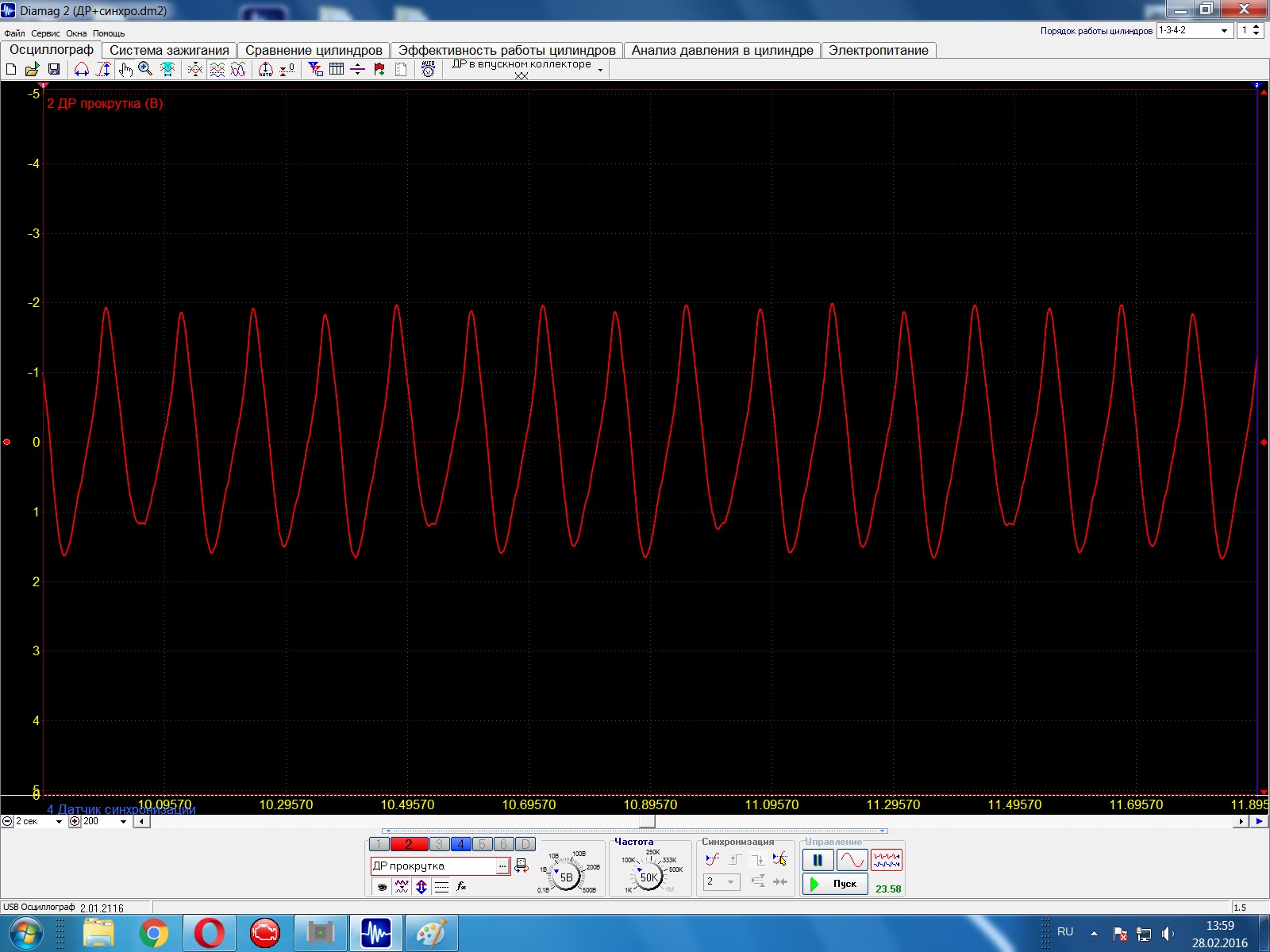
Task: Open channel name browse button with dots
Action: click(502, 866)
